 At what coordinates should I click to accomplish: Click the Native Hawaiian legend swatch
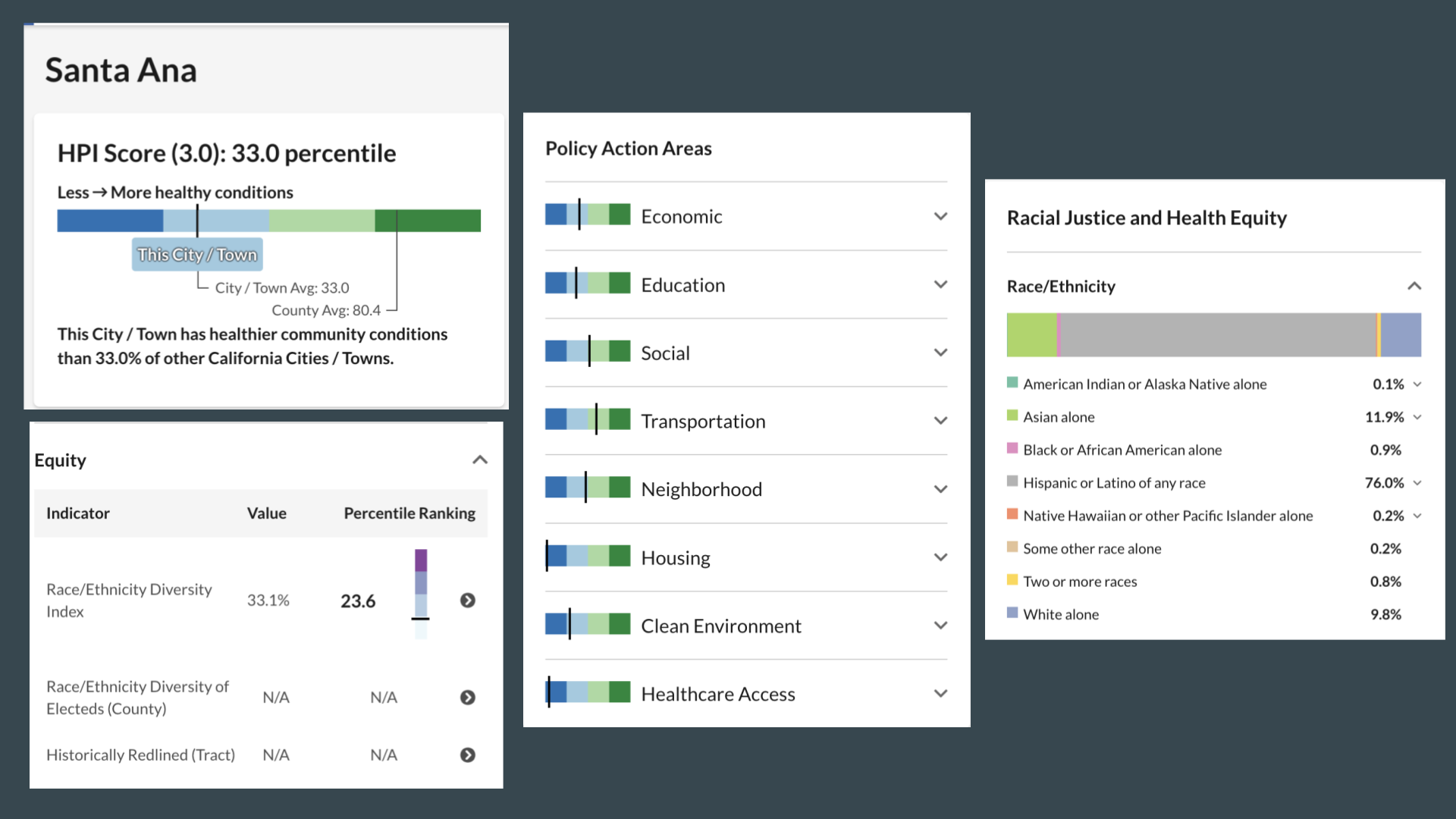pos(1012,514)
